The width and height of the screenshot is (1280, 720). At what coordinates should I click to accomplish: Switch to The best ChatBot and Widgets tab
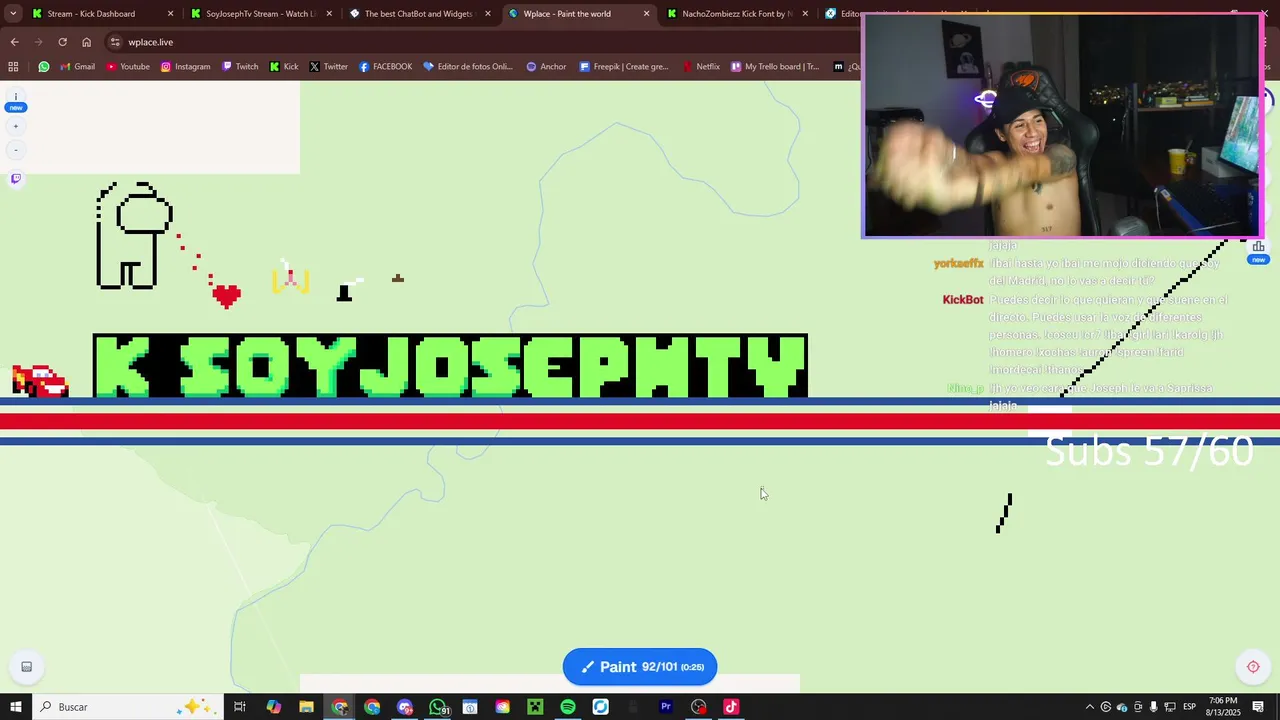click(418, 14)
